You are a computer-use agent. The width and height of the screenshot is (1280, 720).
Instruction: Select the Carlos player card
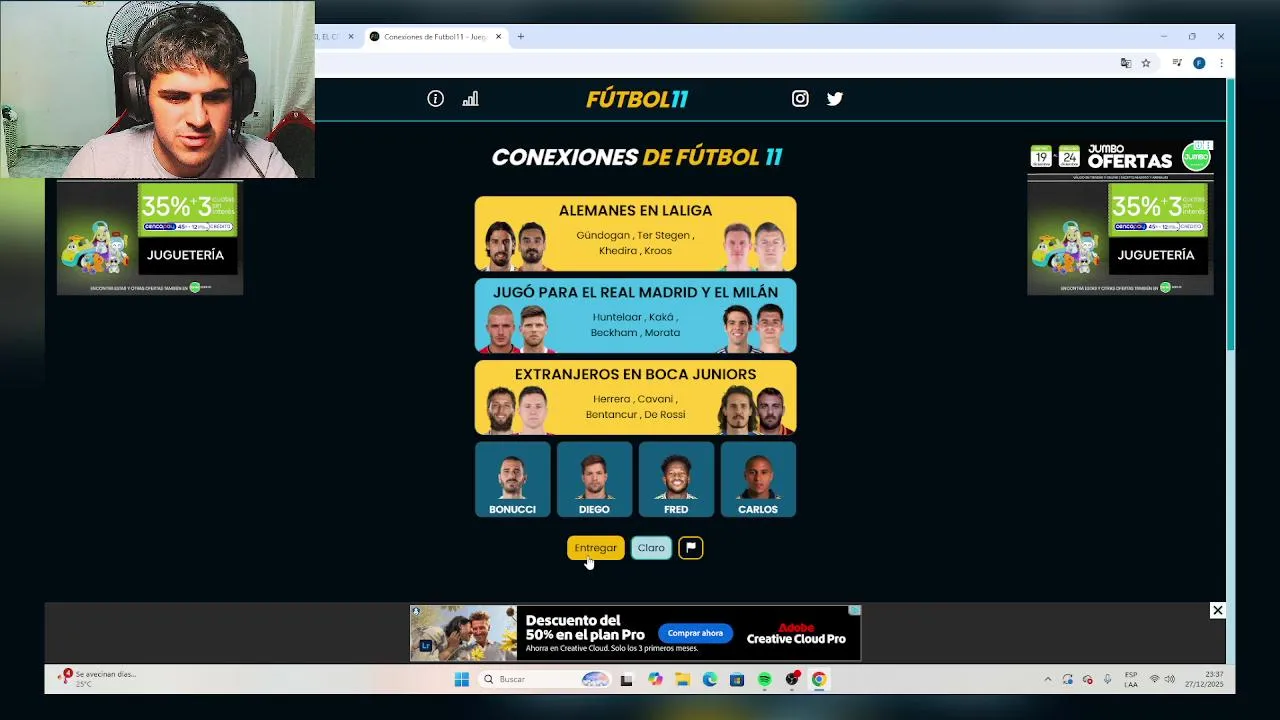(758, 480)
